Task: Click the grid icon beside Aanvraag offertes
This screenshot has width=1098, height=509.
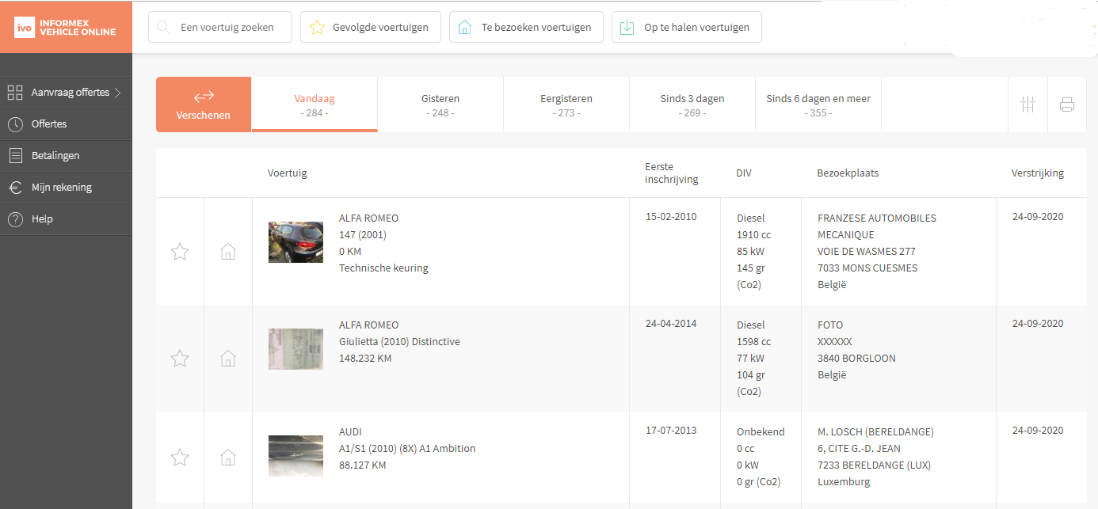Action: 15,92
